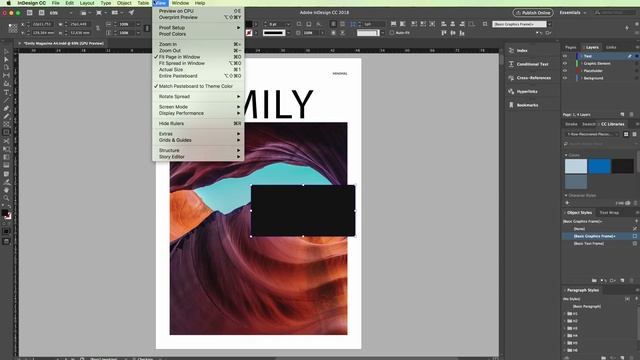Click the Publish Online button
Image resolution: width=640 pixels, height=360 pixels.
point(533,13)
